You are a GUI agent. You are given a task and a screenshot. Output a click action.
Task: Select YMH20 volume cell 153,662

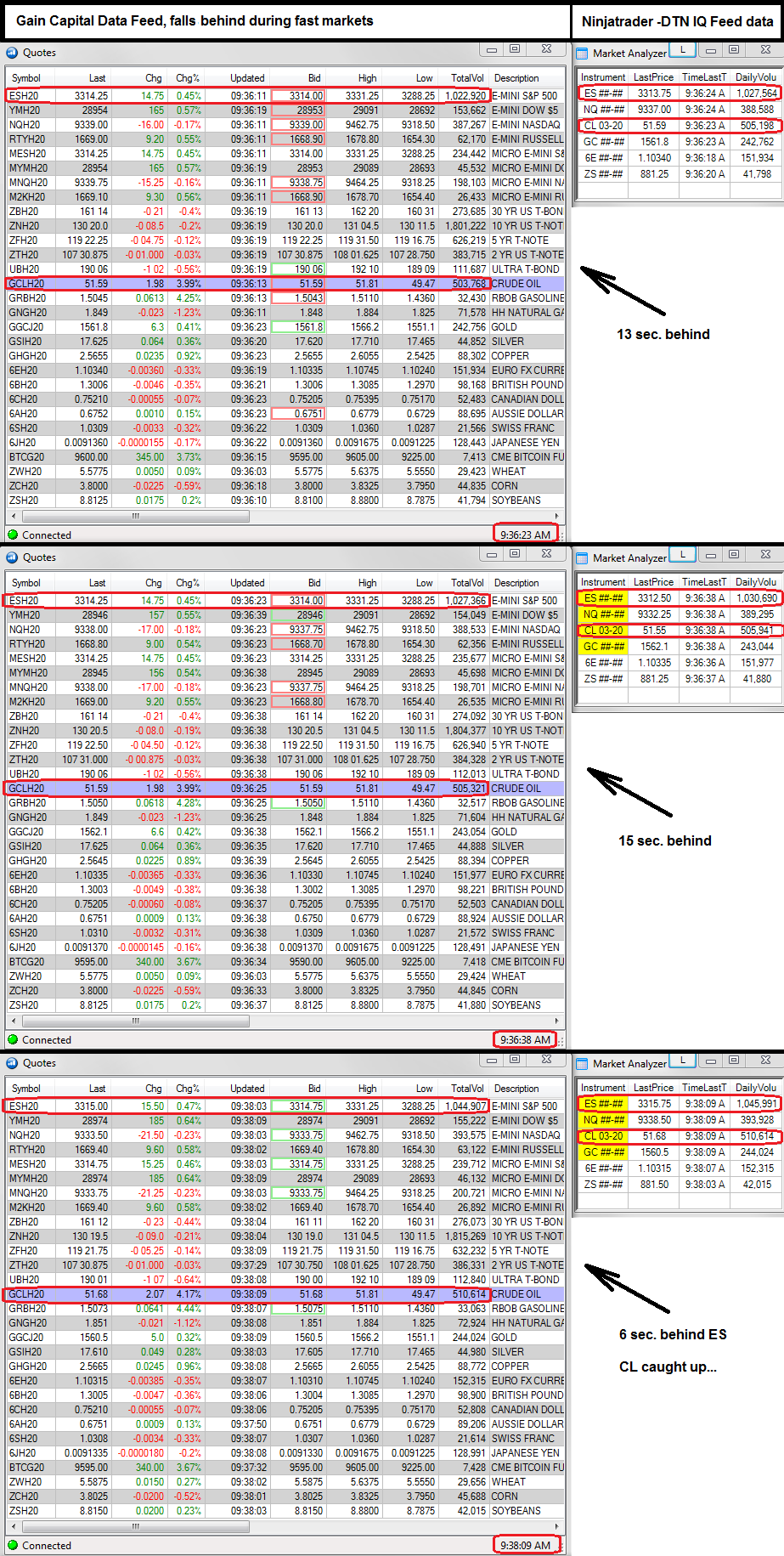pos(464,110)
